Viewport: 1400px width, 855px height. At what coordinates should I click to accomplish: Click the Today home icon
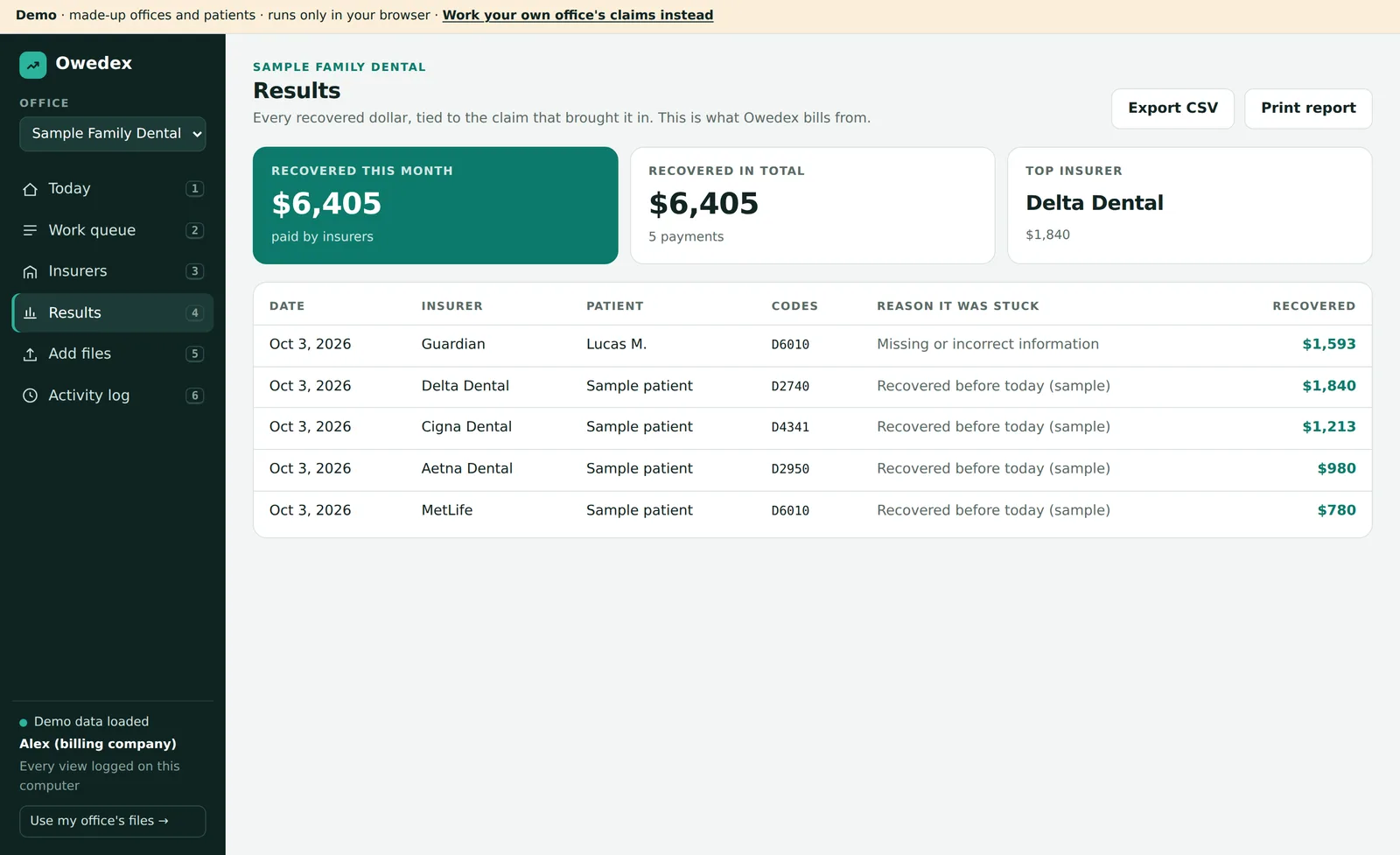pos(30,189)
